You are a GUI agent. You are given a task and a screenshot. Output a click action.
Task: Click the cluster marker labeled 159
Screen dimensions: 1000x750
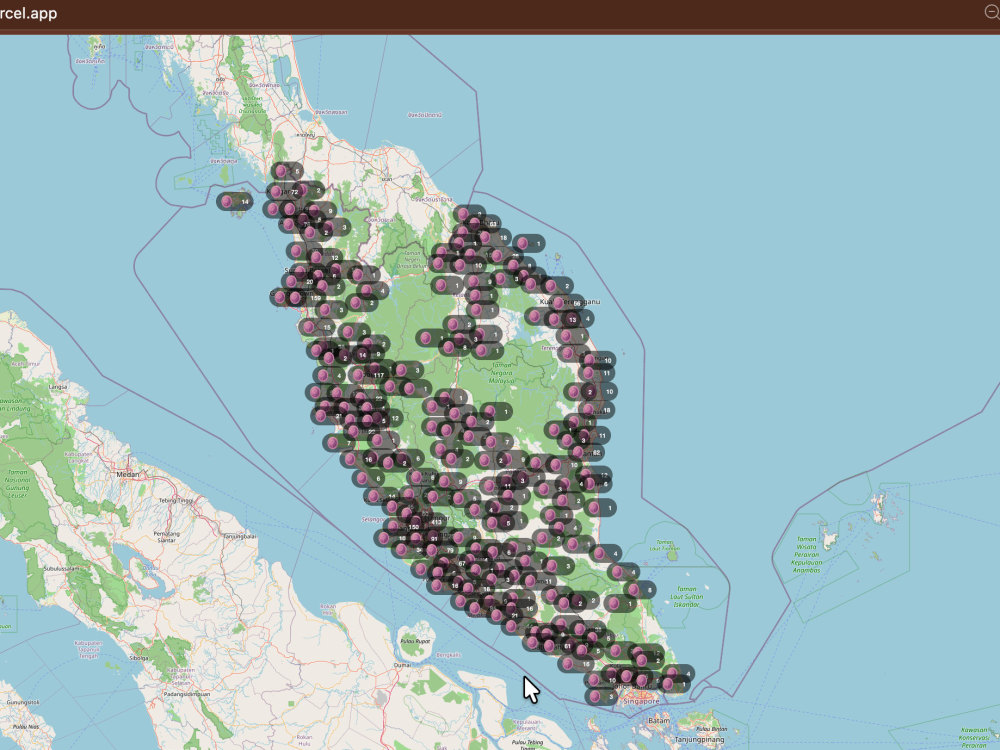point(307,298)
